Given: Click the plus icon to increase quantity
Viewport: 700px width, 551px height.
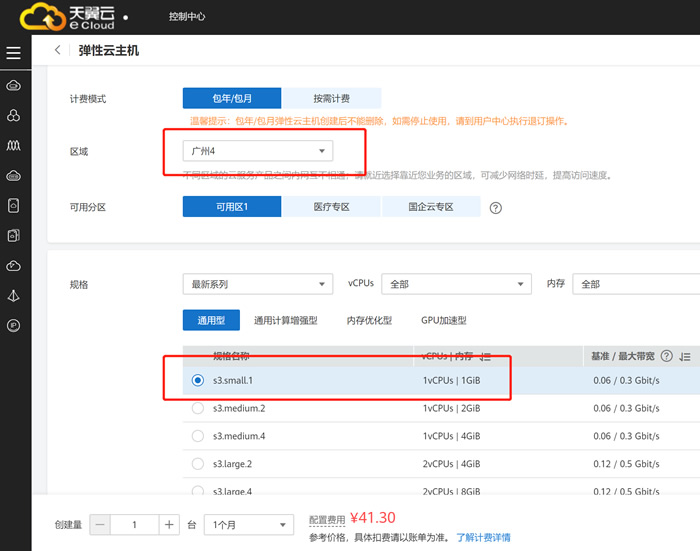Looking at the screenshot, I should click(169, 525).
